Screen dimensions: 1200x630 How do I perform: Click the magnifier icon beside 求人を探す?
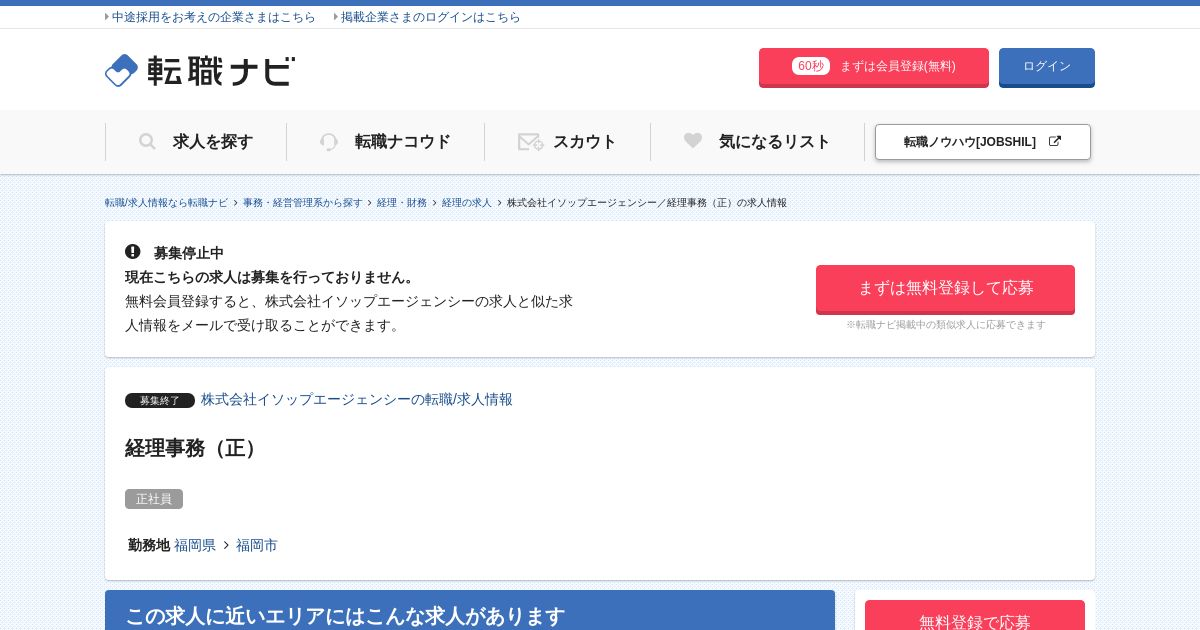pos(147,142)
